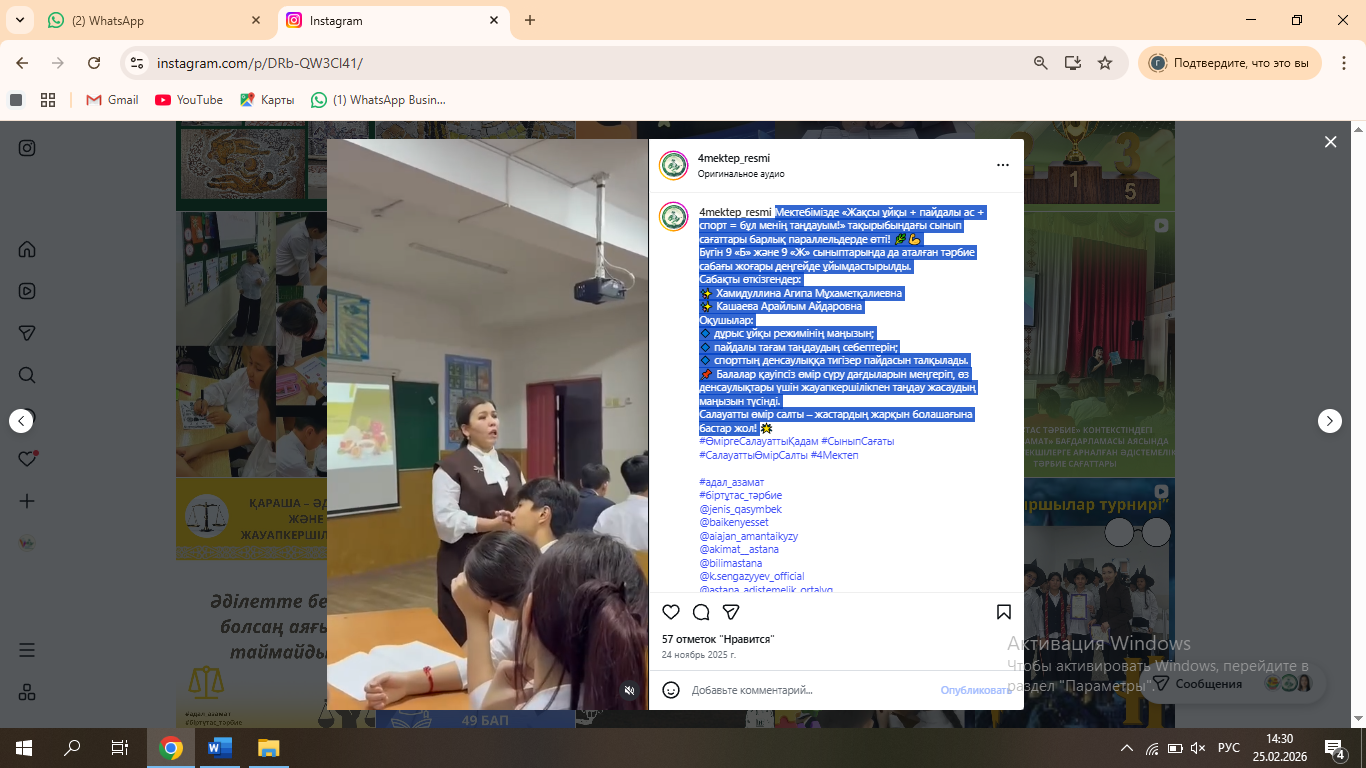
Task: Toggle bookmark star for this page
Action: pos(1105,63)
